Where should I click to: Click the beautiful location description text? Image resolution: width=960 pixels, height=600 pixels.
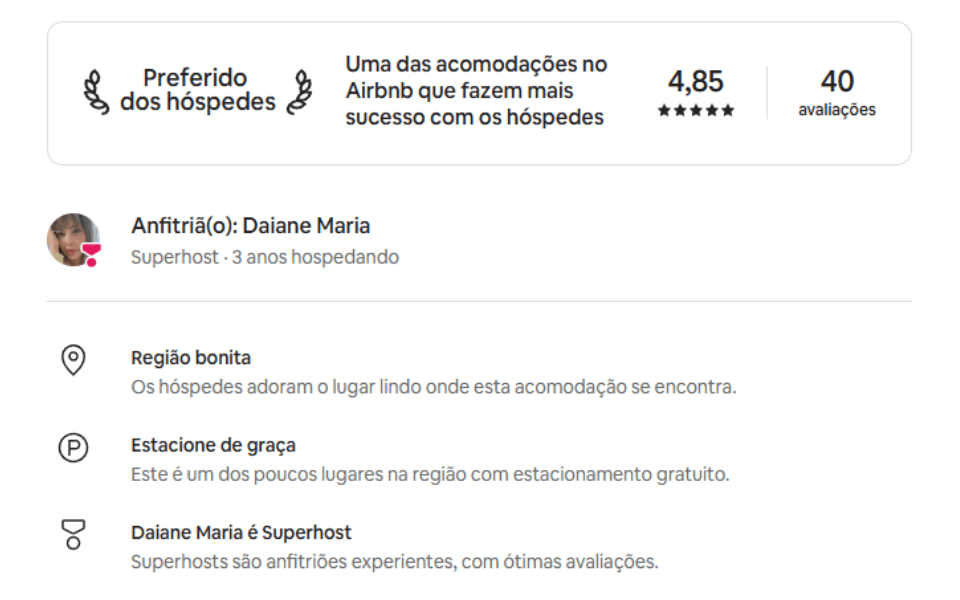tap(433, 387)
